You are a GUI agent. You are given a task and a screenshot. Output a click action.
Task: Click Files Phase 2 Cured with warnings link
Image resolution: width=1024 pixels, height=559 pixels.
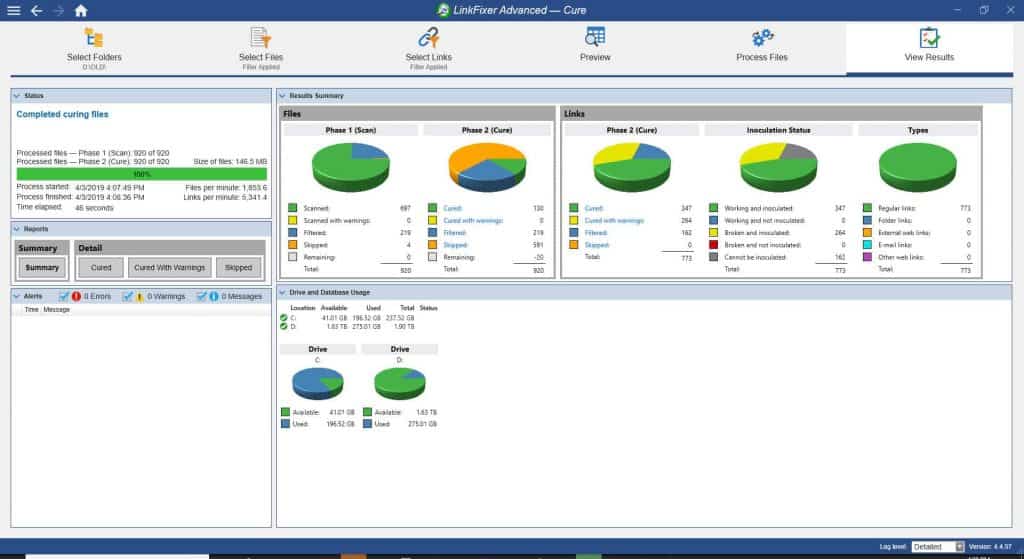473,221
